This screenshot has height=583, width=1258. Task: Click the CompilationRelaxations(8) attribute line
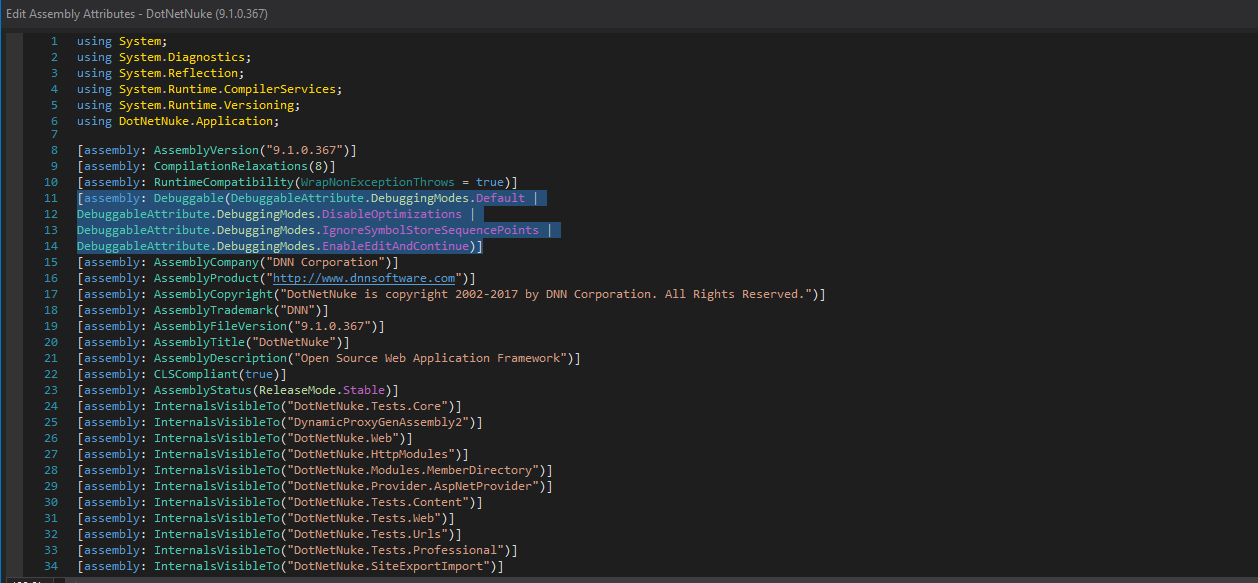click(206, 166)
